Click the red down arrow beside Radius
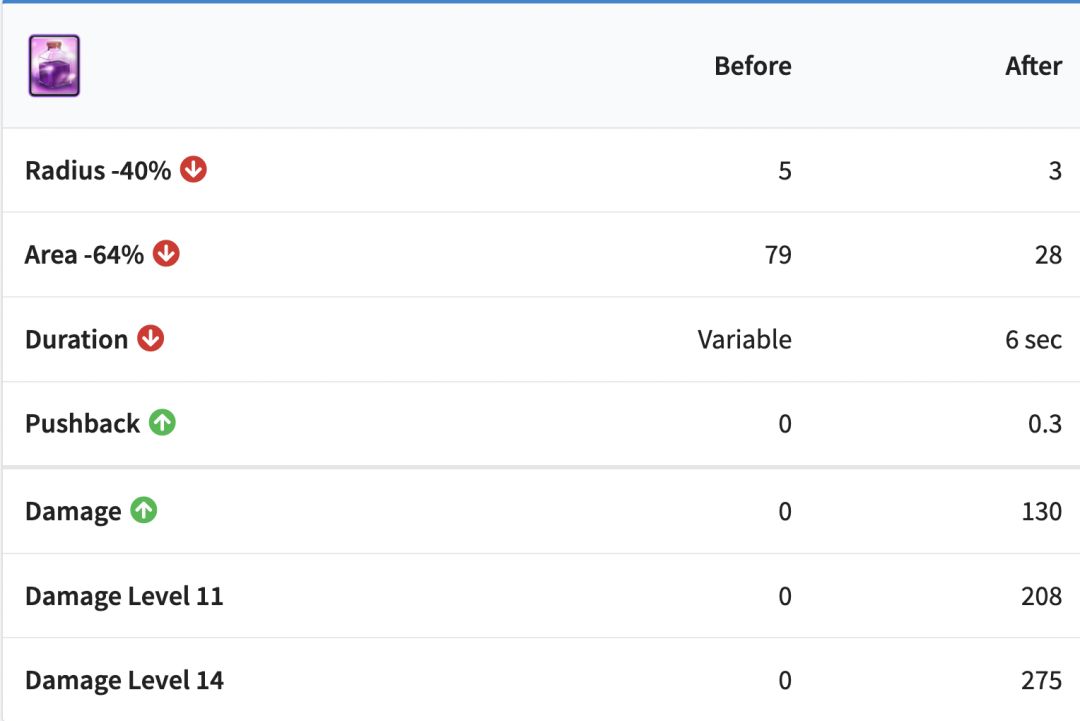The image size is (1080, 721). pos(193,170)
